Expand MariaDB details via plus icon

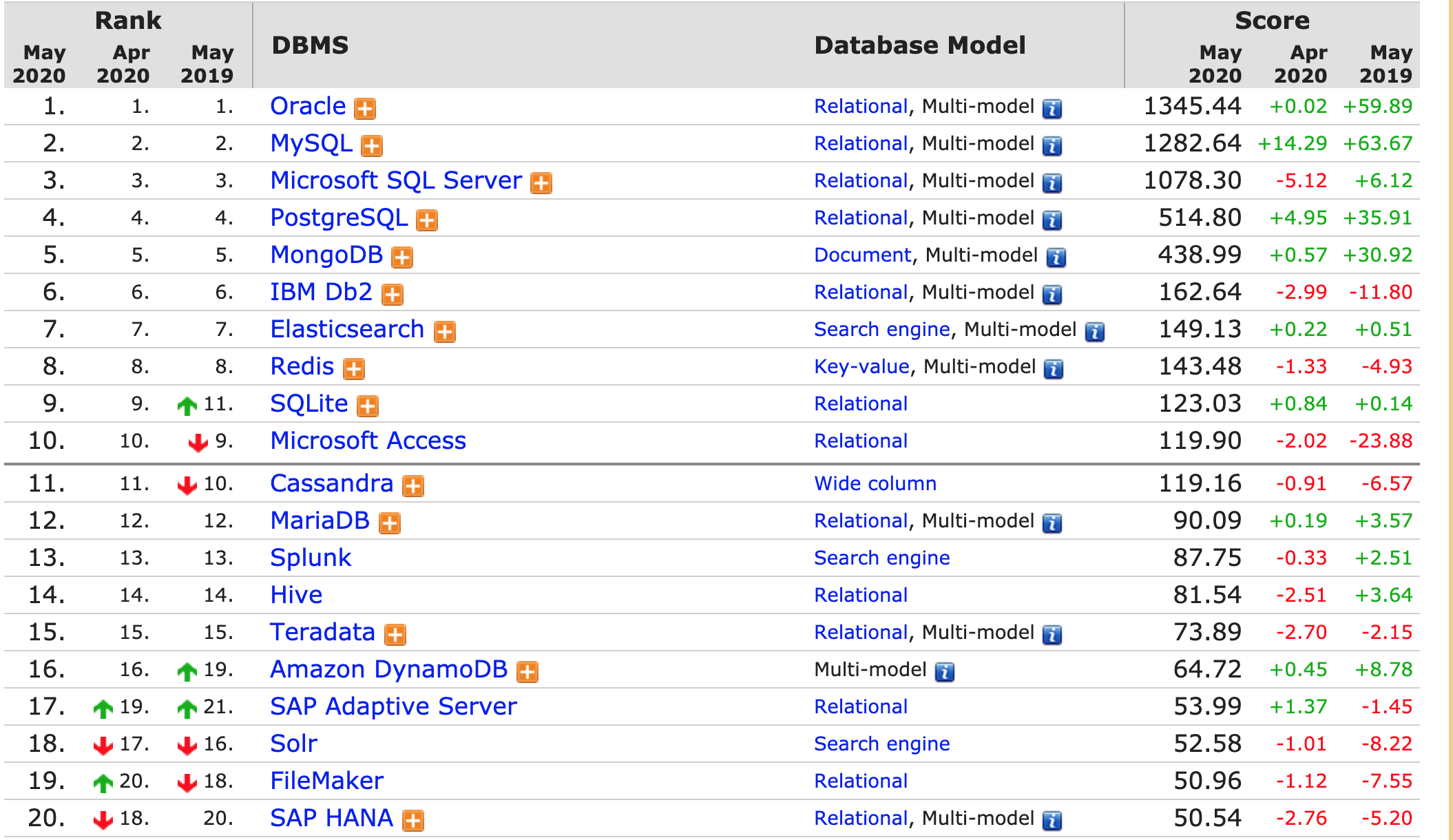point(390,523)
